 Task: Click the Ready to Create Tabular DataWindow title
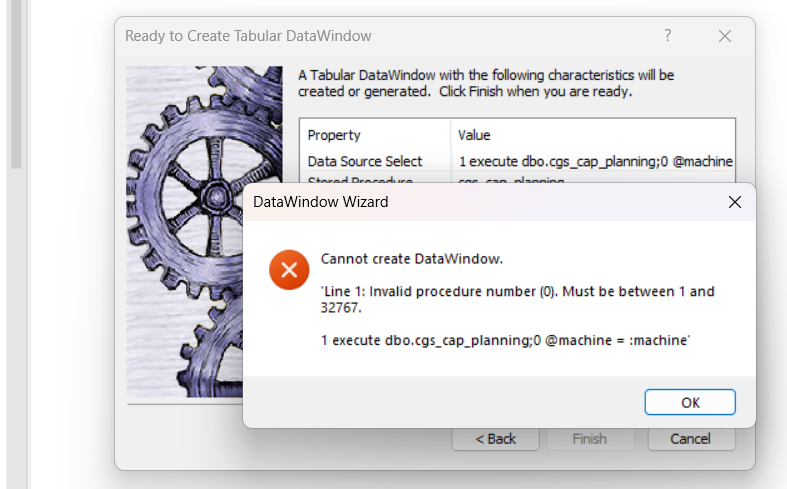tap(248, 36)
